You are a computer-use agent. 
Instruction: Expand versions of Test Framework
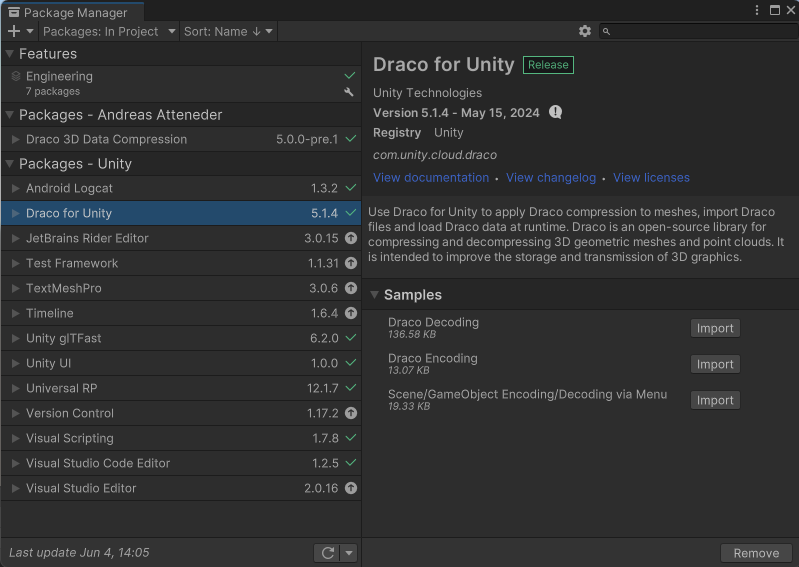pyautogui.click(x=15, y=263)
